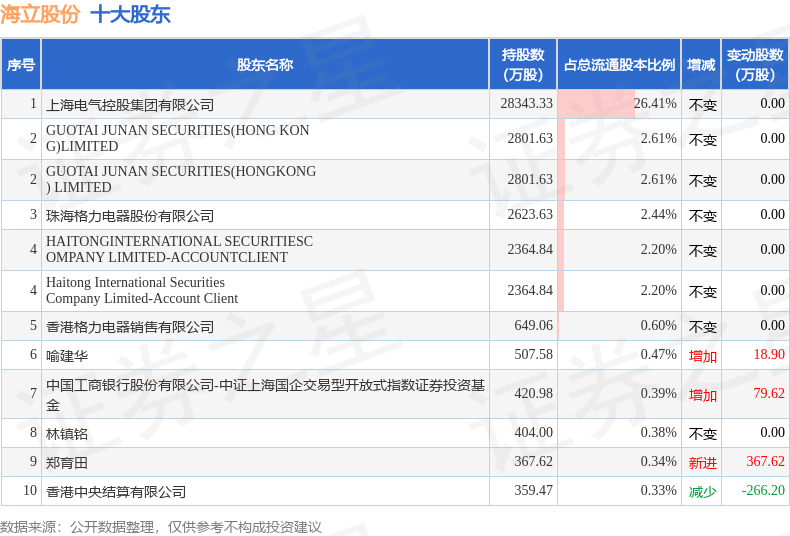This screenshot has height=536, width=790.
Task: Click the 十大股东 heading
Action: tap(130, 14)
